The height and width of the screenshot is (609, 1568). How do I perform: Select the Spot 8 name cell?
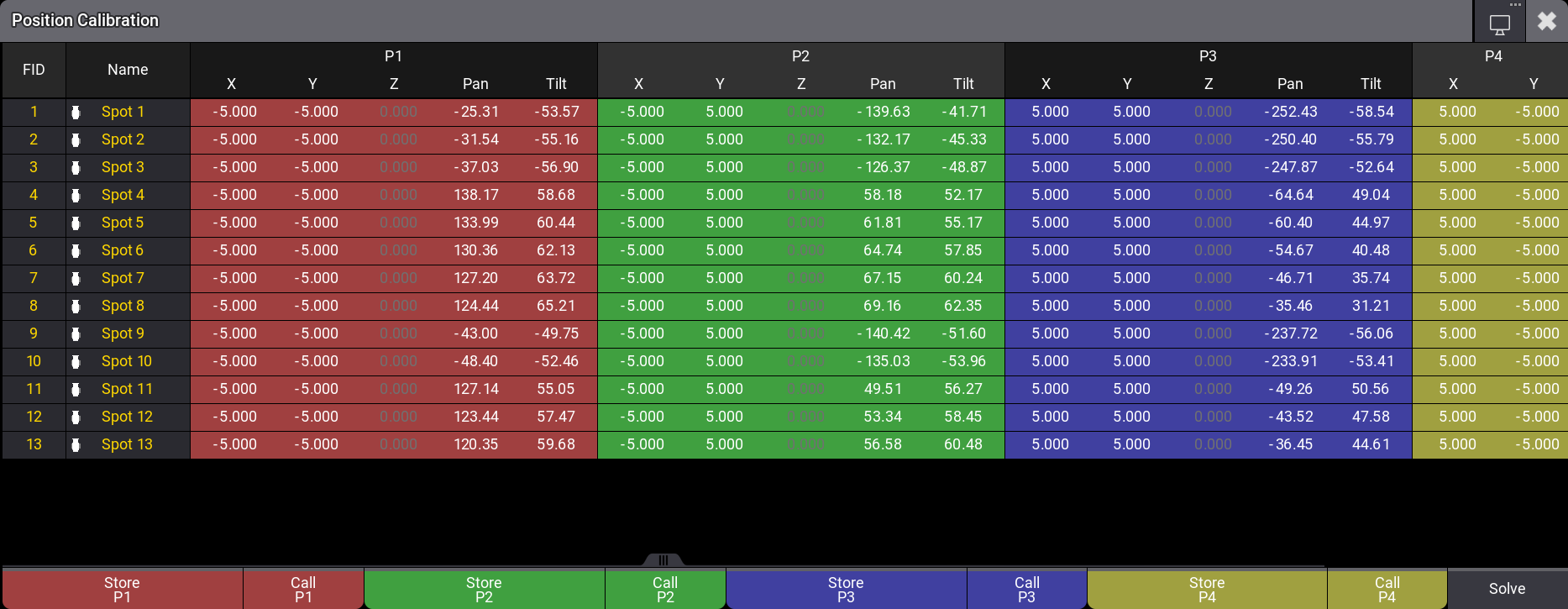click(123, 306)
